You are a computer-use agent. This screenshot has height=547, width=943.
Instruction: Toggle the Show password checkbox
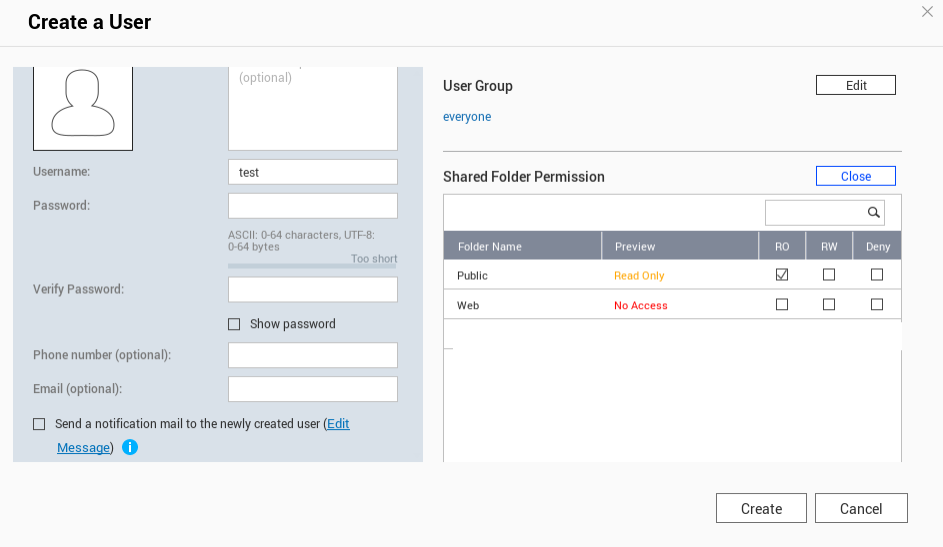pos(234,325)
